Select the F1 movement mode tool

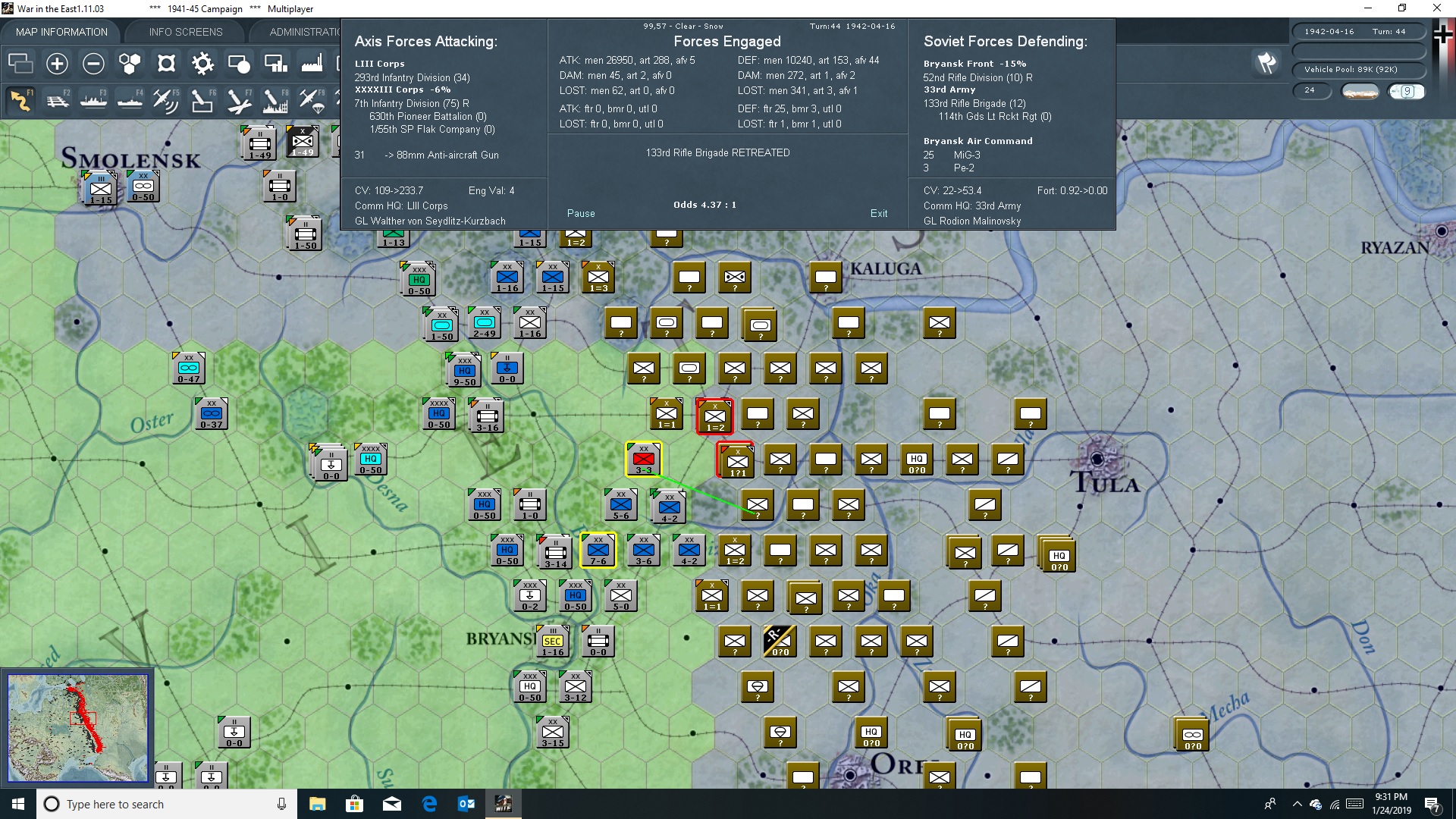20,100
